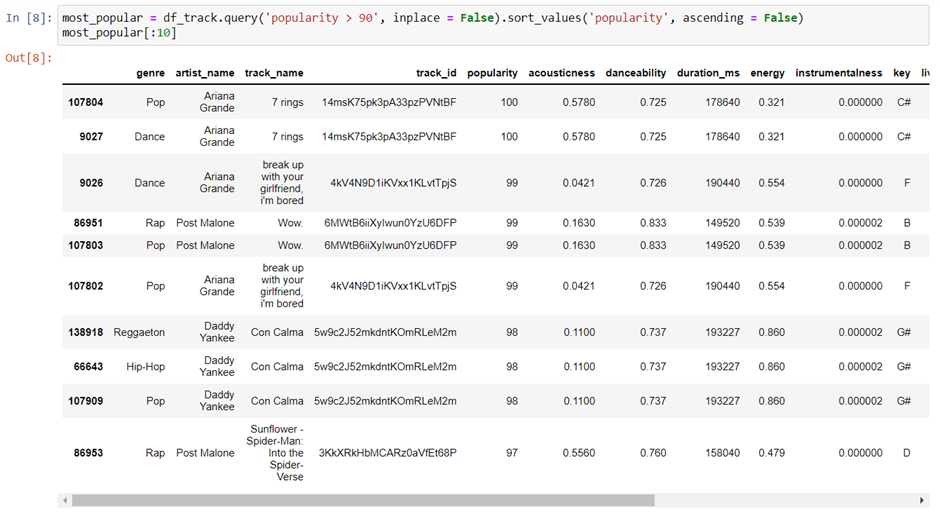Click track id 14msK75pk3pA33pzPVNtBF in row 9027
The height and width of the screenshot is (514, 940).
[x=389, y=137]
